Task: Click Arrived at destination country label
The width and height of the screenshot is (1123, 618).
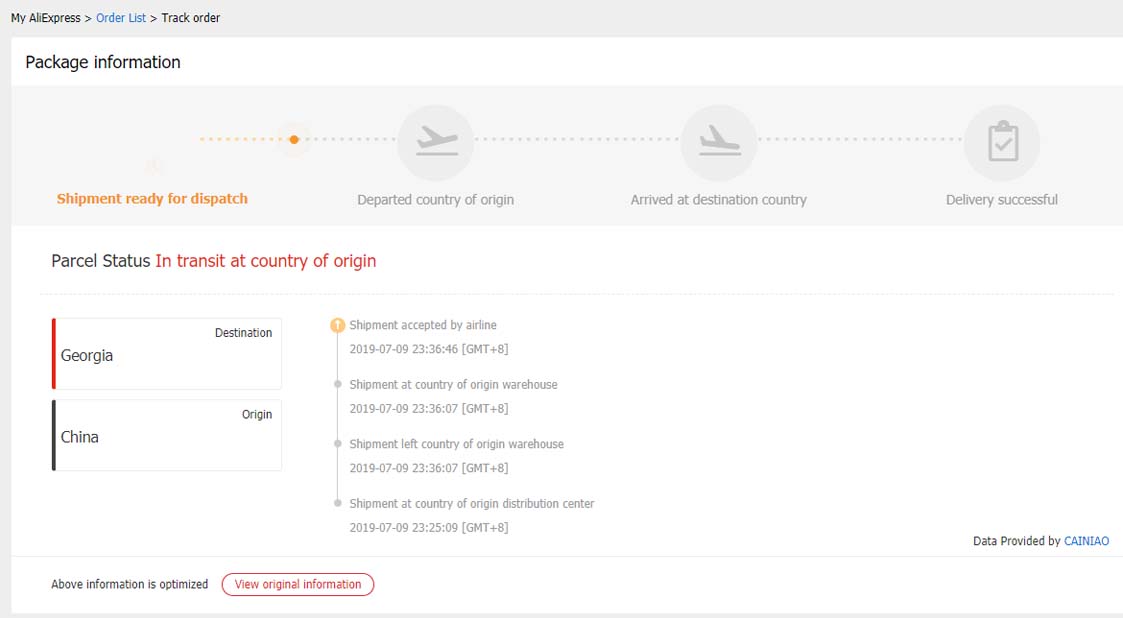Action: tap(718, 200)
